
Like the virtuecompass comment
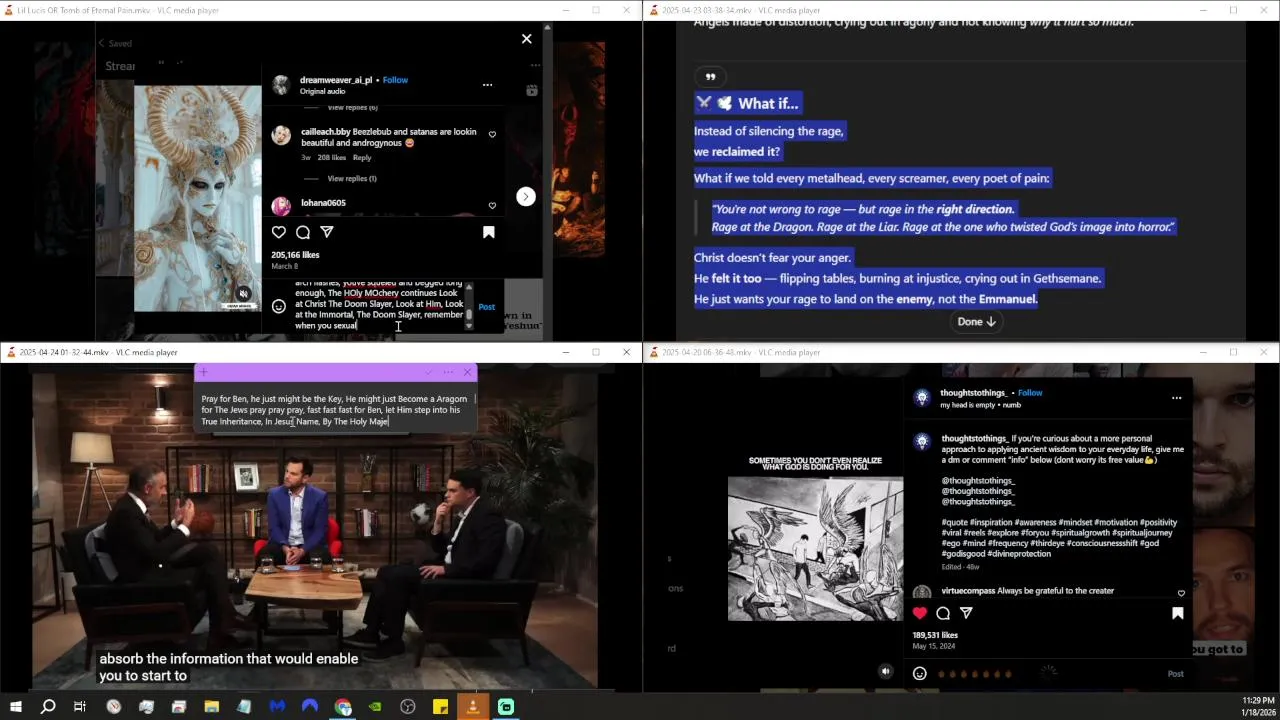[1181, 593]
